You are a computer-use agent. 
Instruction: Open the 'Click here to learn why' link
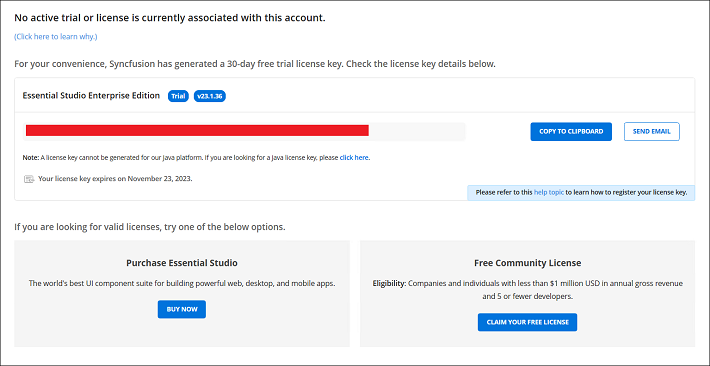[x=56, y=37]
